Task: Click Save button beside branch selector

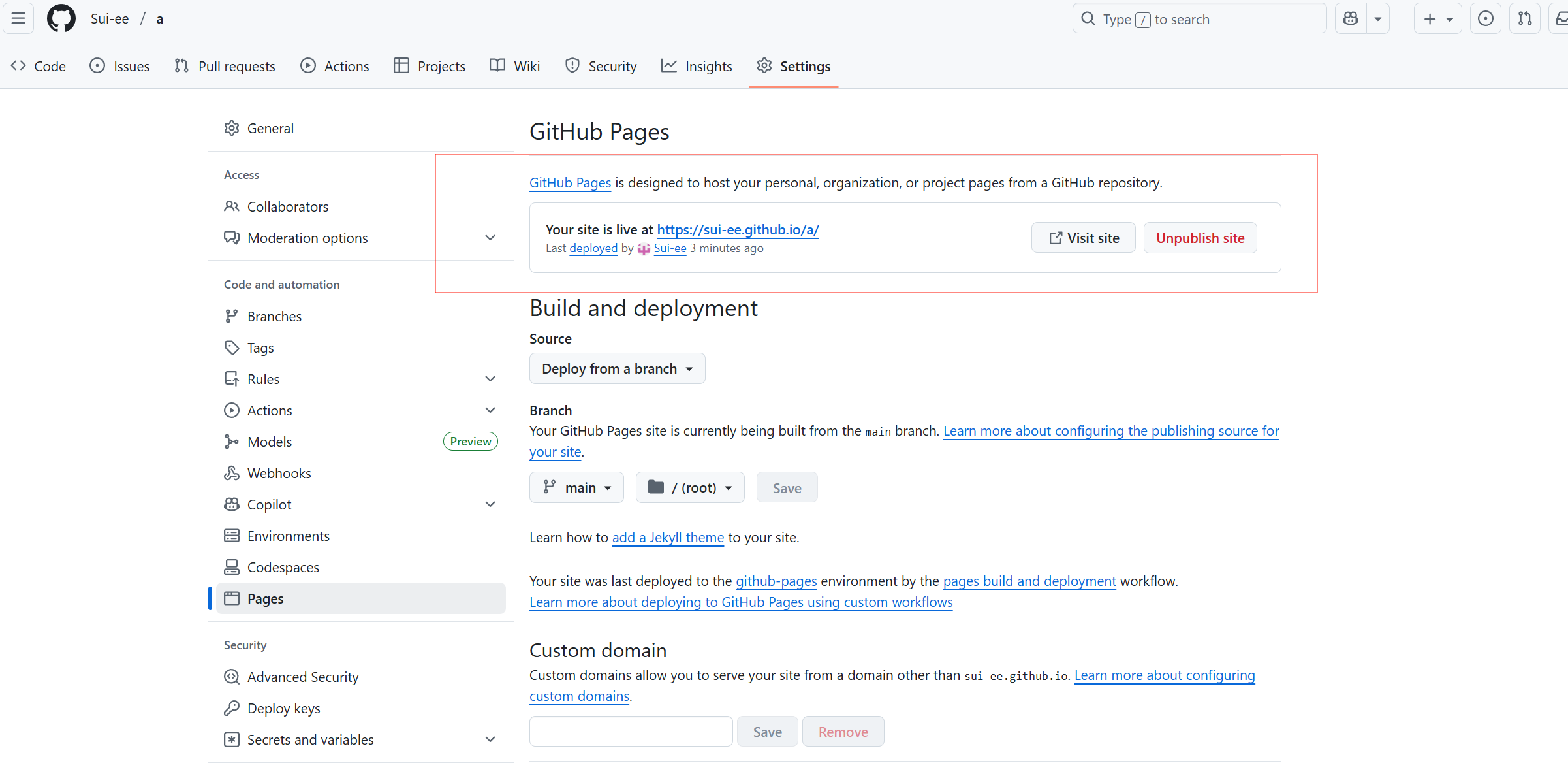Action: click(x=787, y=487)
